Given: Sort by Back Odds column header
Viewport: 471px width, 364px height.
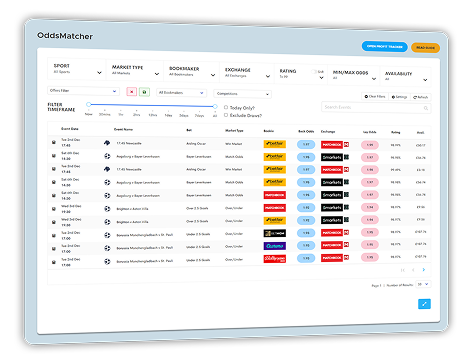Looking at the screenshot, I should click(306, 131).
